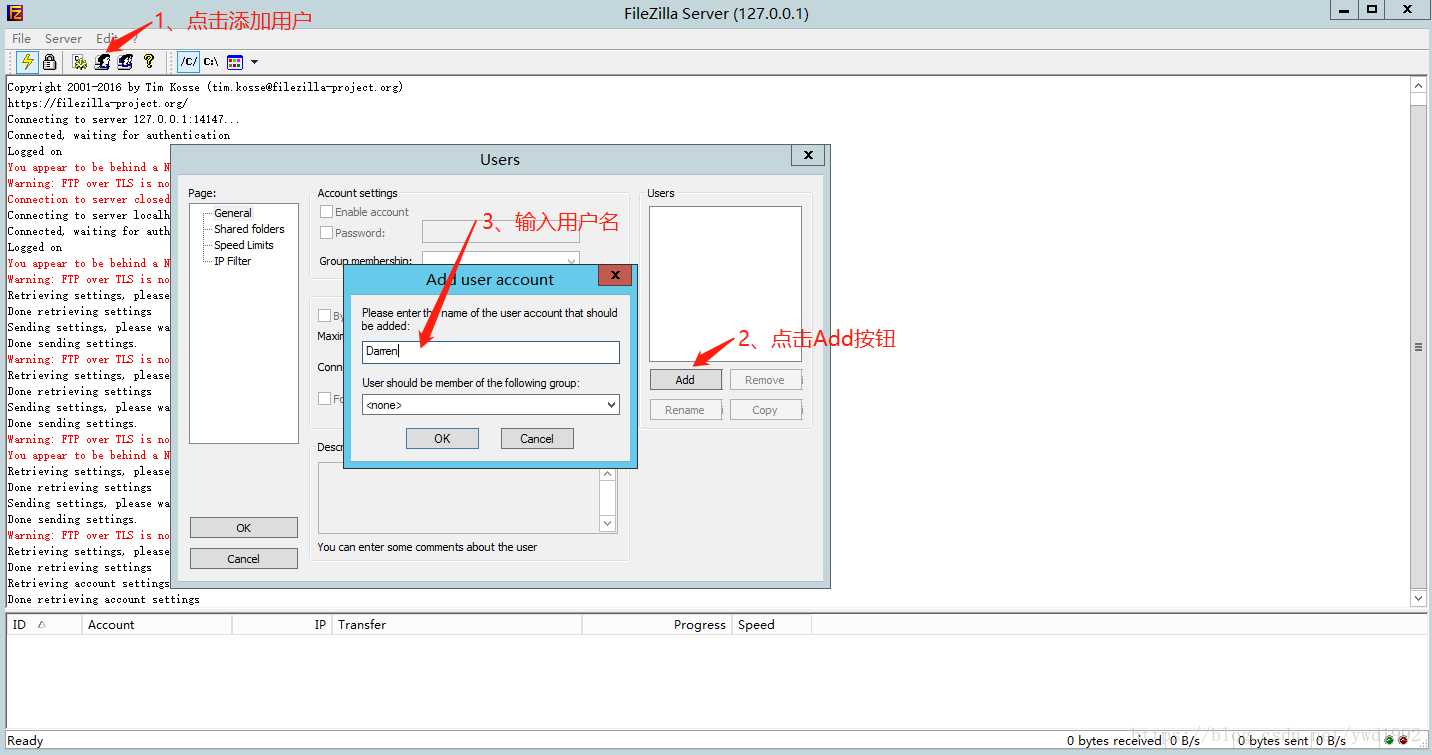Sort by the IP column header
1432x755 pixels.
pos(282,625)
